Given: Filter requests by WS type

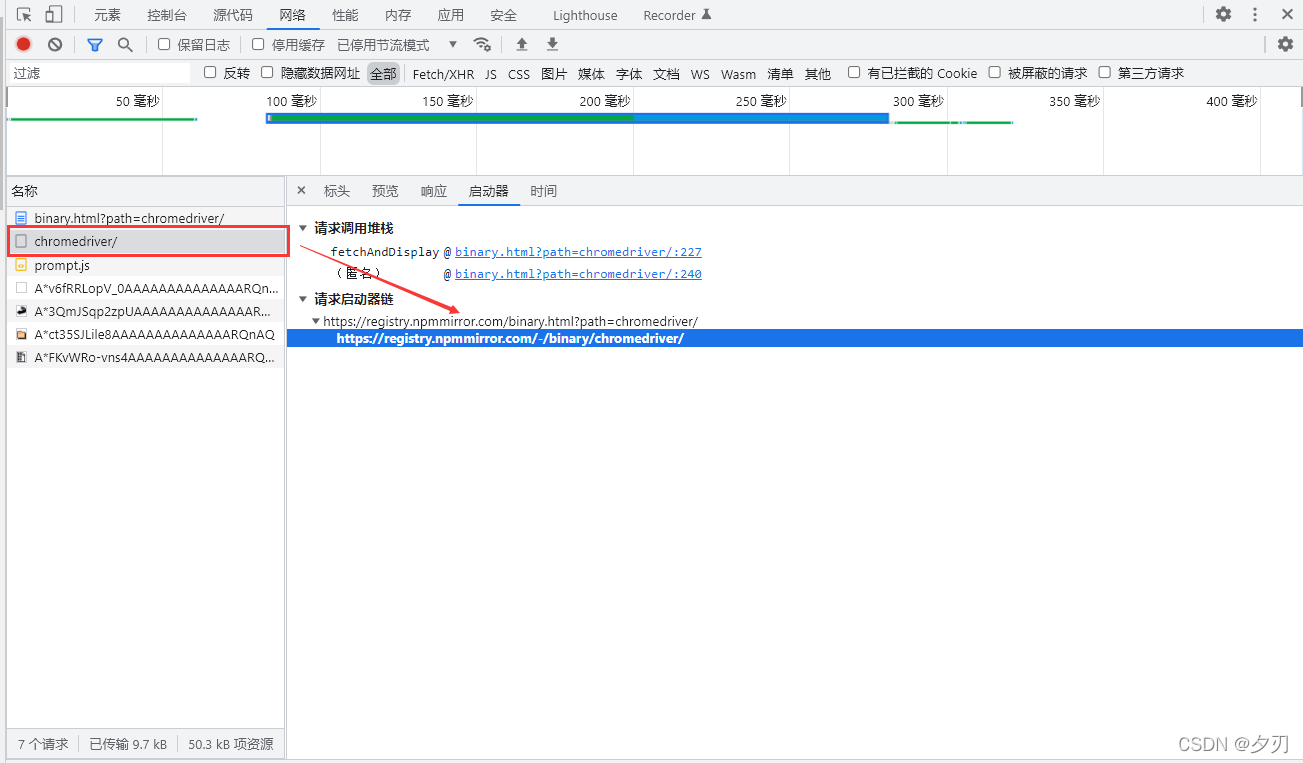Looking at the screenshot, I should [700, 73].
